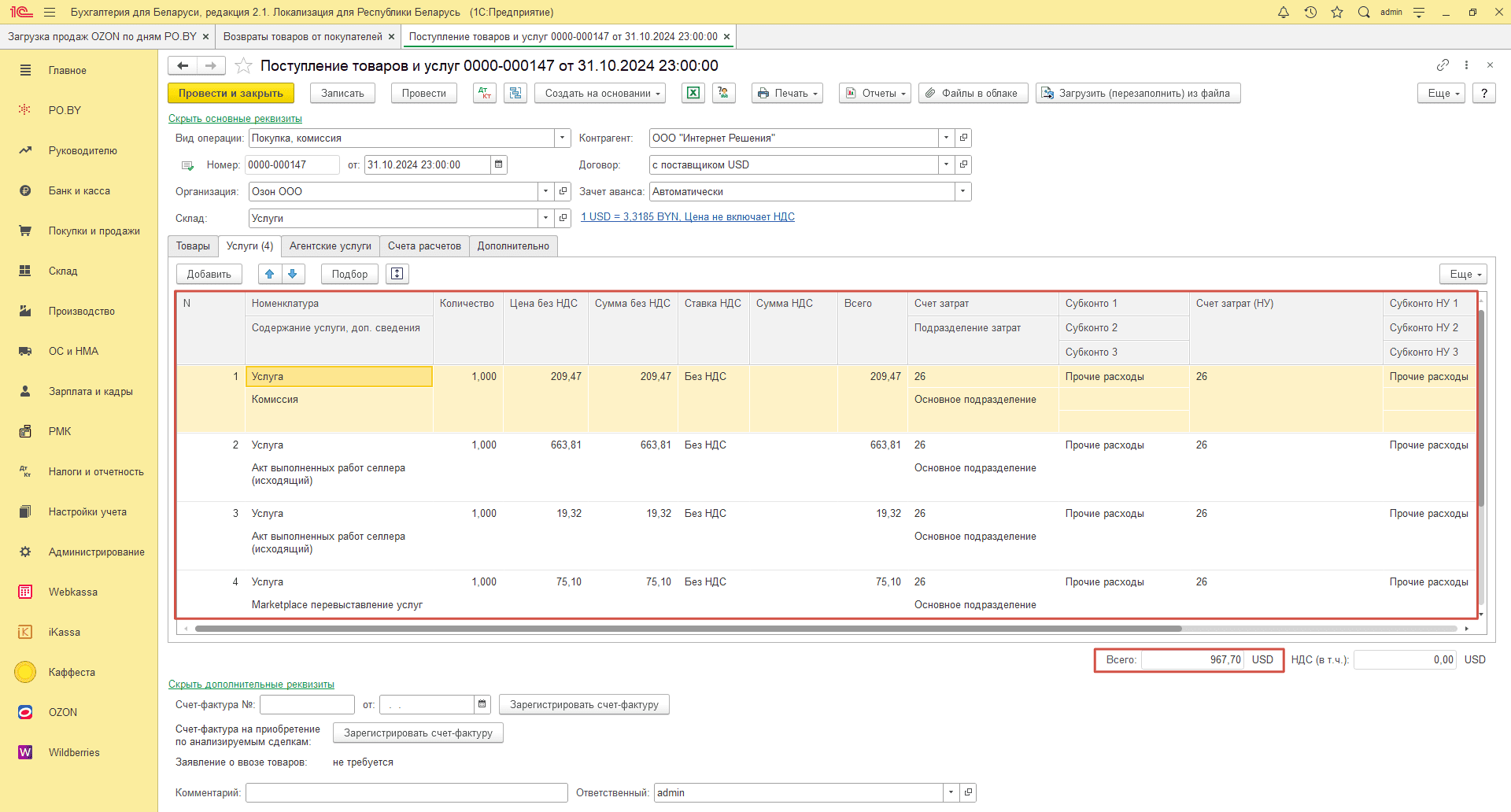Move row up with blue arrow
1511x812 pixels.
pyautogui.click(x=270, y=274)
